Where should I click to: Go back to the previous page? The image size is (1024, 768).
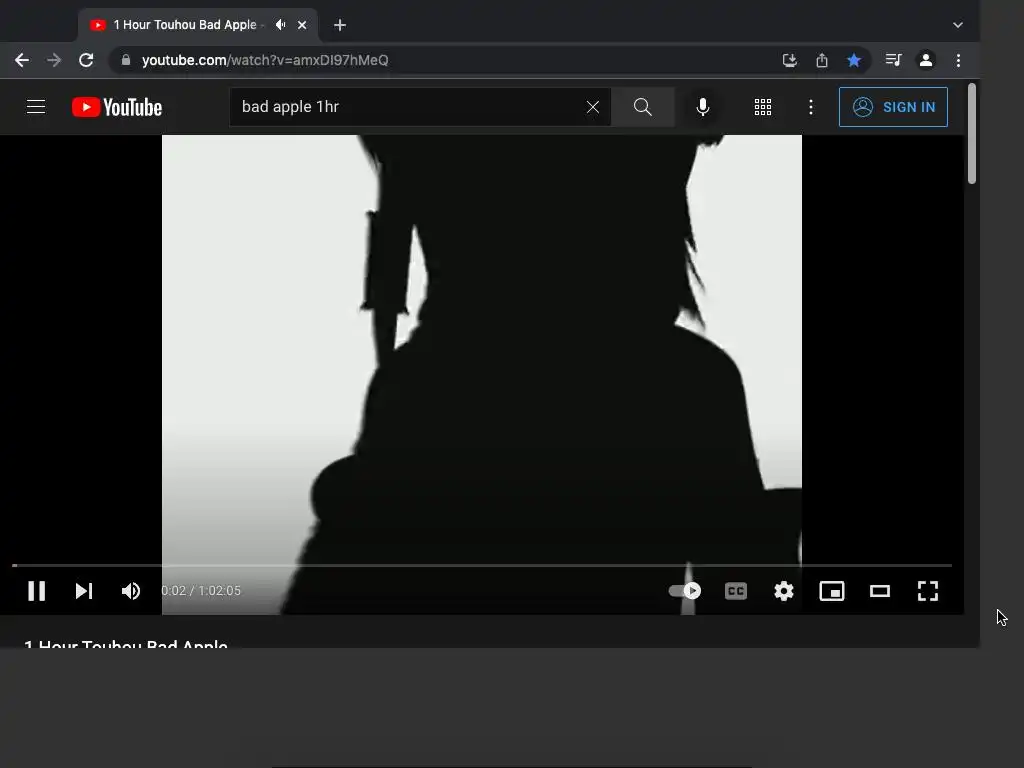pos(22,60)
